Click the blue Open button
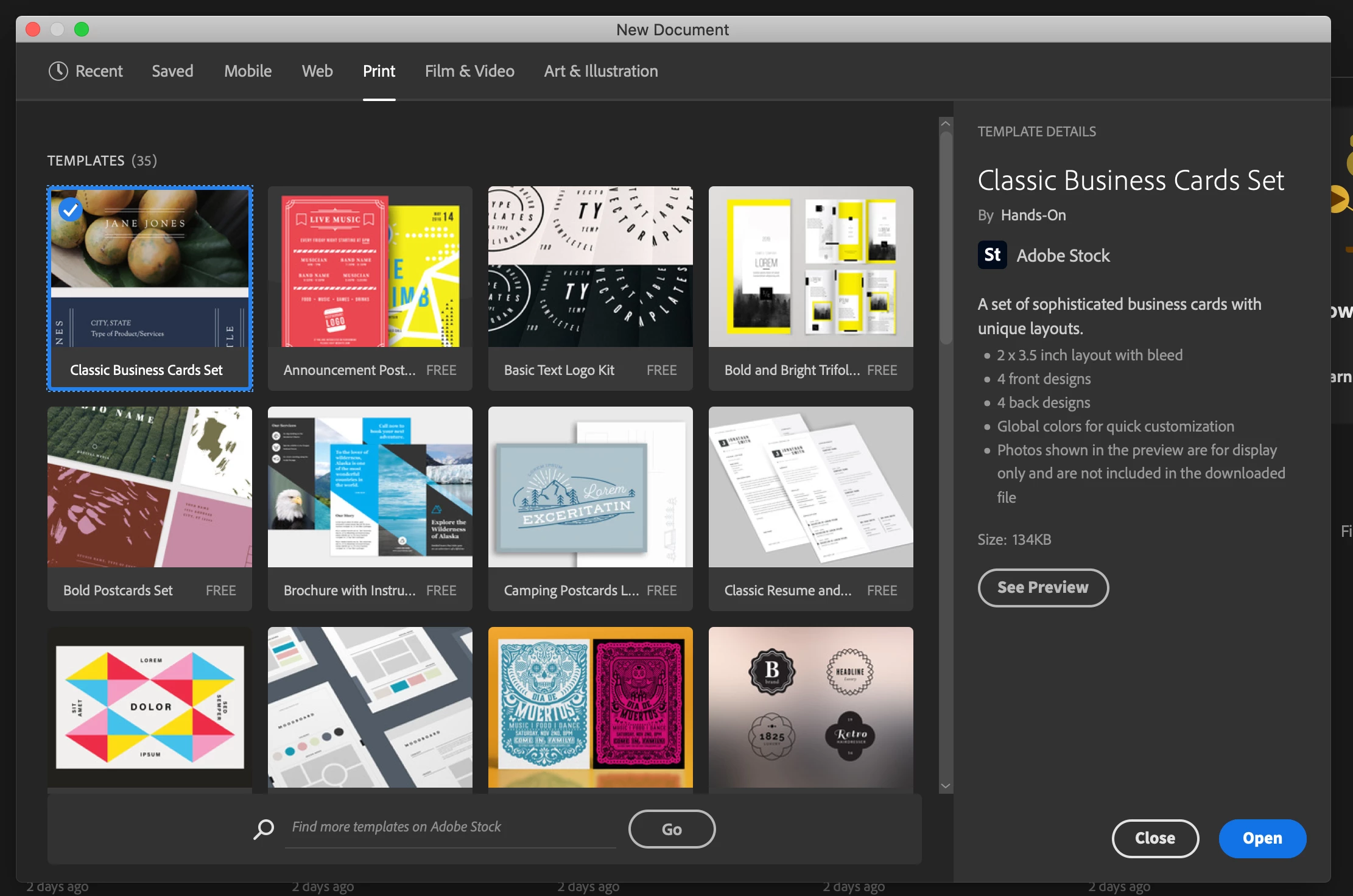The height and width of the screenshot is (896, 1353). (x=1262, y=838)
